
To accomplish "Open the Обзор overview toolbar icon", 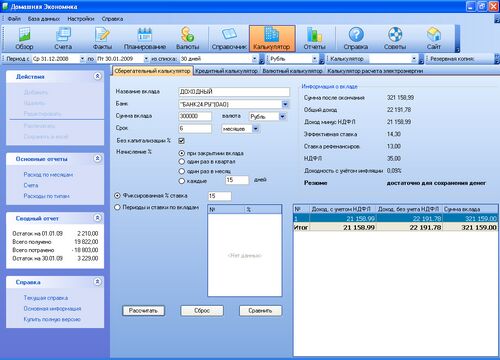I will (24, 39).
